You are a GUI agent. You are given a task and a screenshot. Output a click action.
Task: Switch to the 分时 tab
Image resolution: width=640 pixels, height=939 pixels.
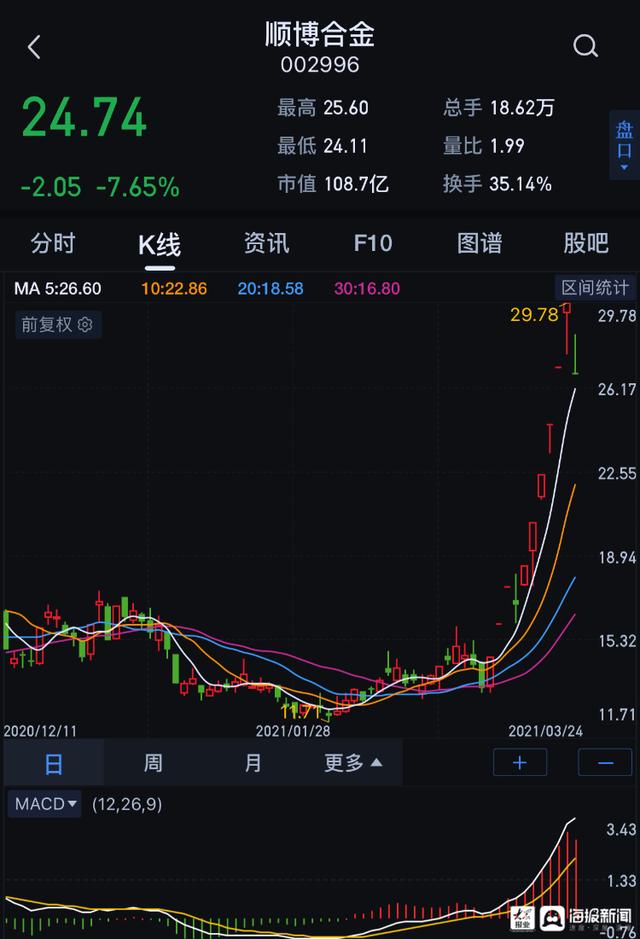pos(53,243)
